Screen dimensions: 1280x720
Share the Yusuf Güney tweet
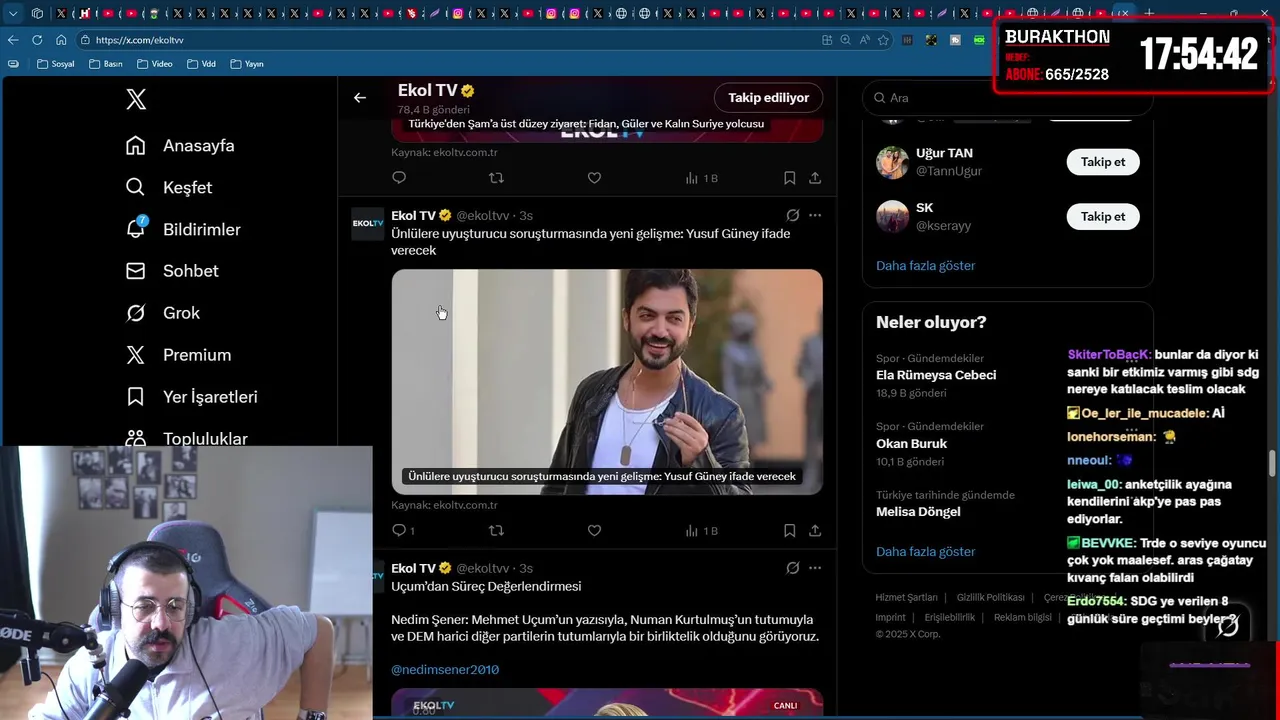tap(815, 530)
